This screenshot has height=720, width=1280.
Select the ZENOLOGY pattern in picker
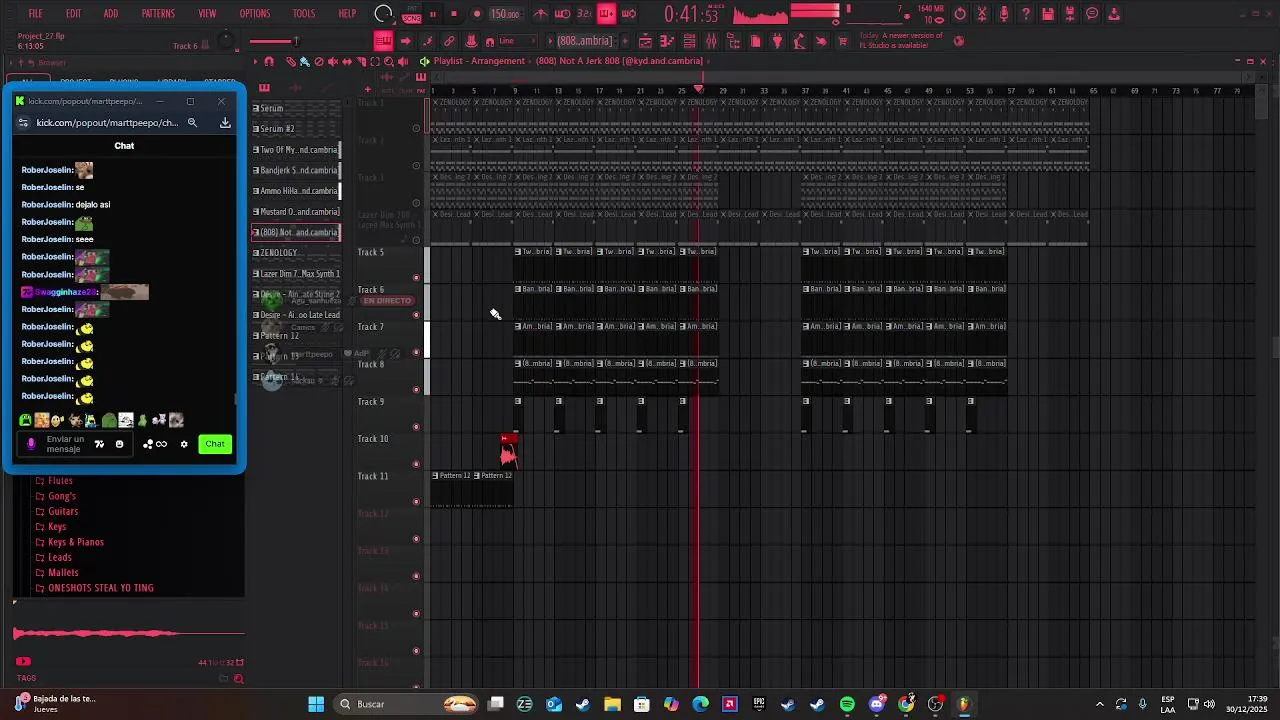pyautogui.click(x=296, y=253)
